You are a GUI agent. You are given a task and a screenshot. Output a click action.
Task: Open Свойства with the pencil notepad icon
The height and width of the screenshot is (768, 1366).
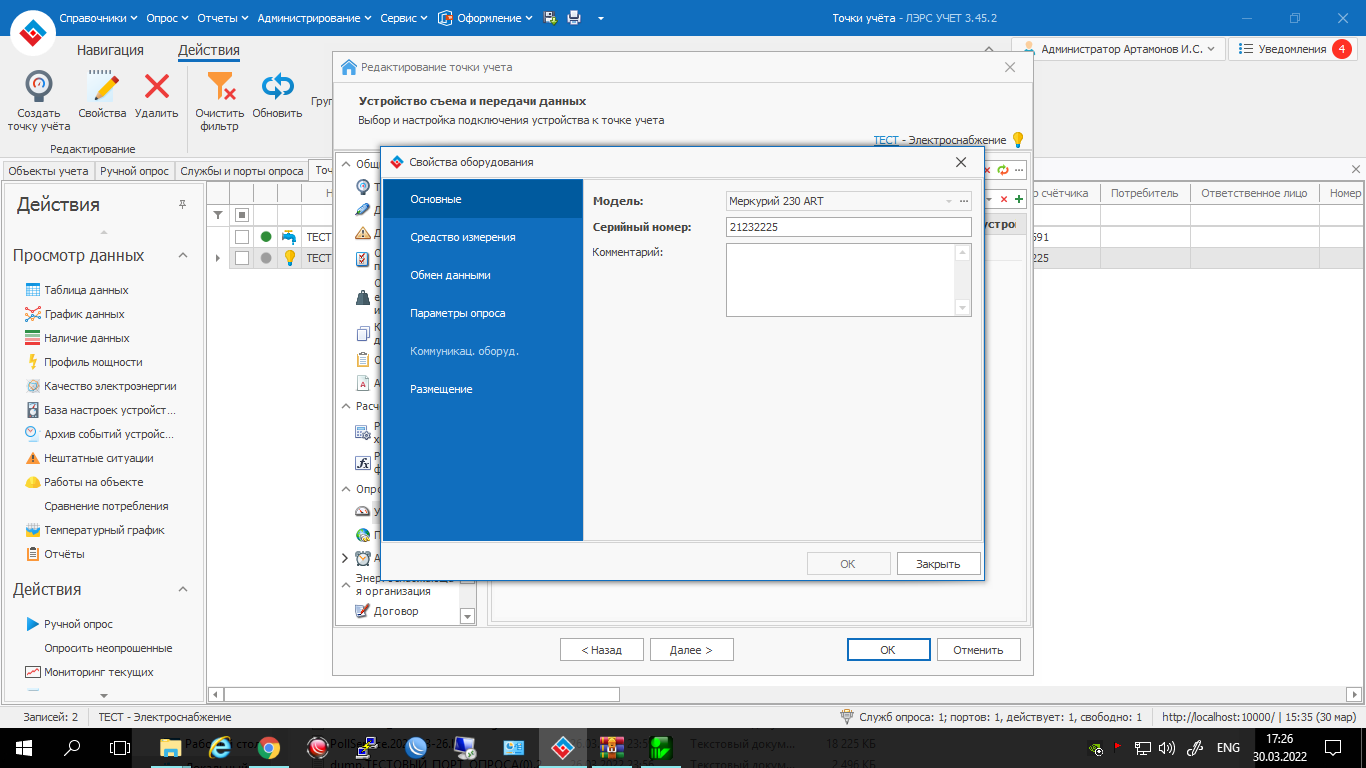click(102, 87)
